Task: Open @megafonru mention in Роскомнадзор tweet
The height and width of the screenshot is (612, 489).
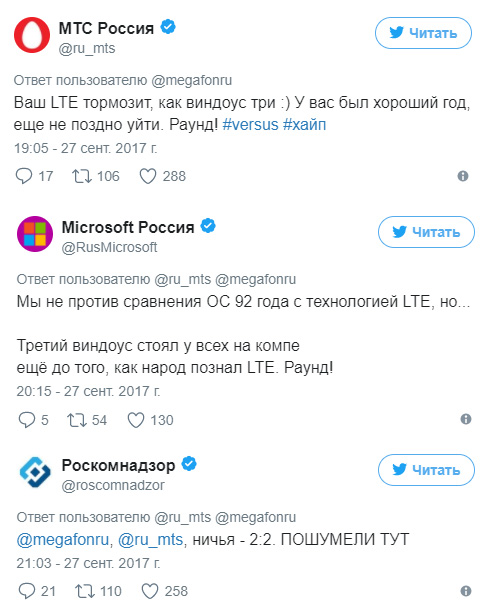Action: coord(63,540)
